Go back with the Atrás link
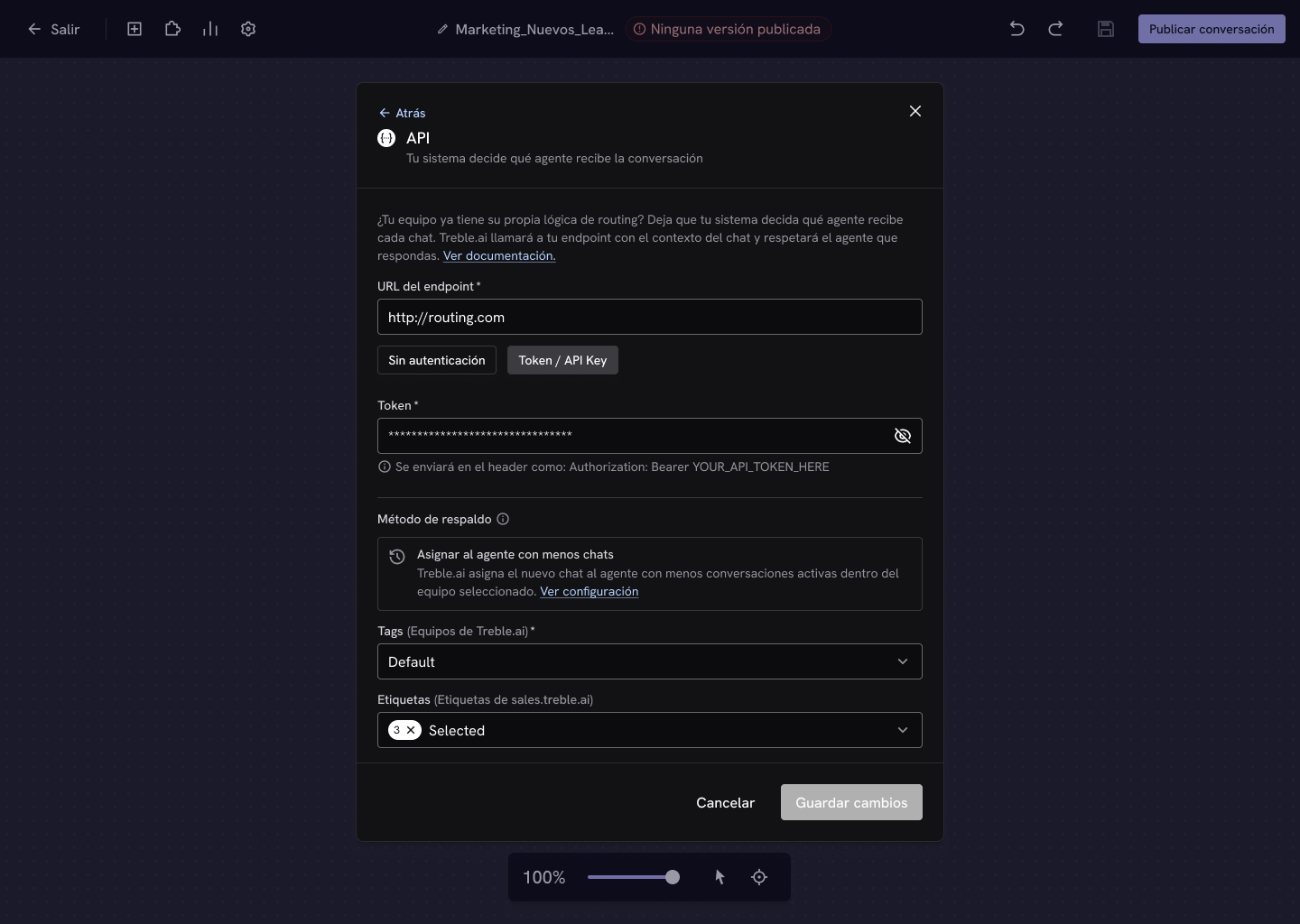 (402, 113)
